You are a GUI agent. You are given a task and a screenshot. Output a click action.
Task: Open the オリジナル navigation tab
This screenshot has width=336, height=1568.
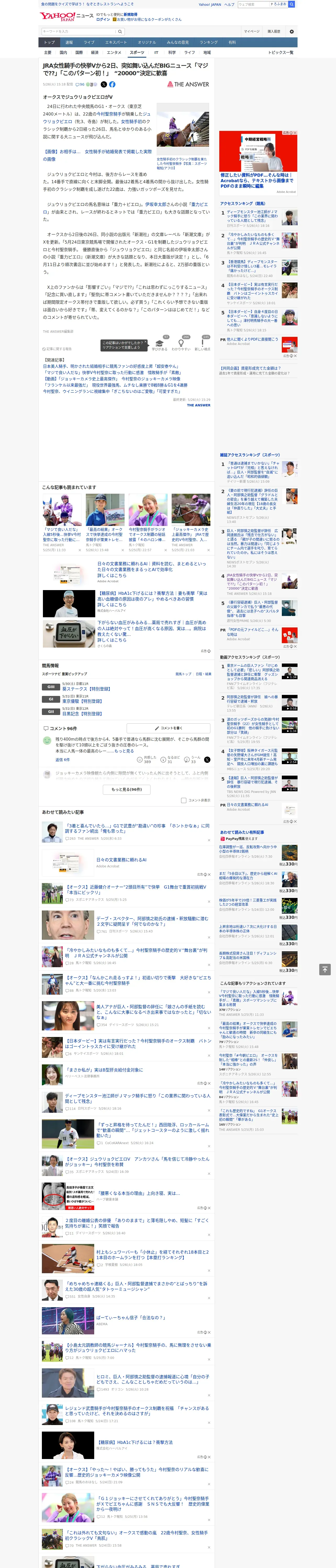pos(147,43)
